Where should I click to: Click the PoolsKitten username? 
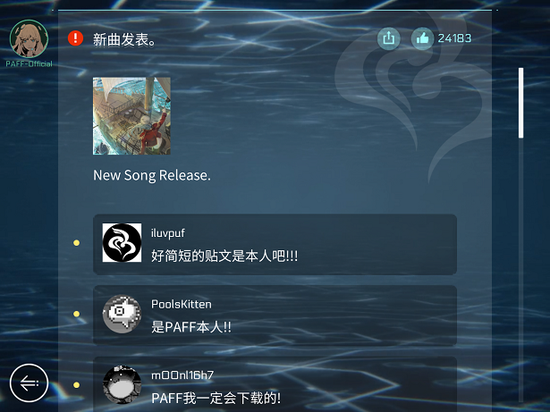point(181,304)
